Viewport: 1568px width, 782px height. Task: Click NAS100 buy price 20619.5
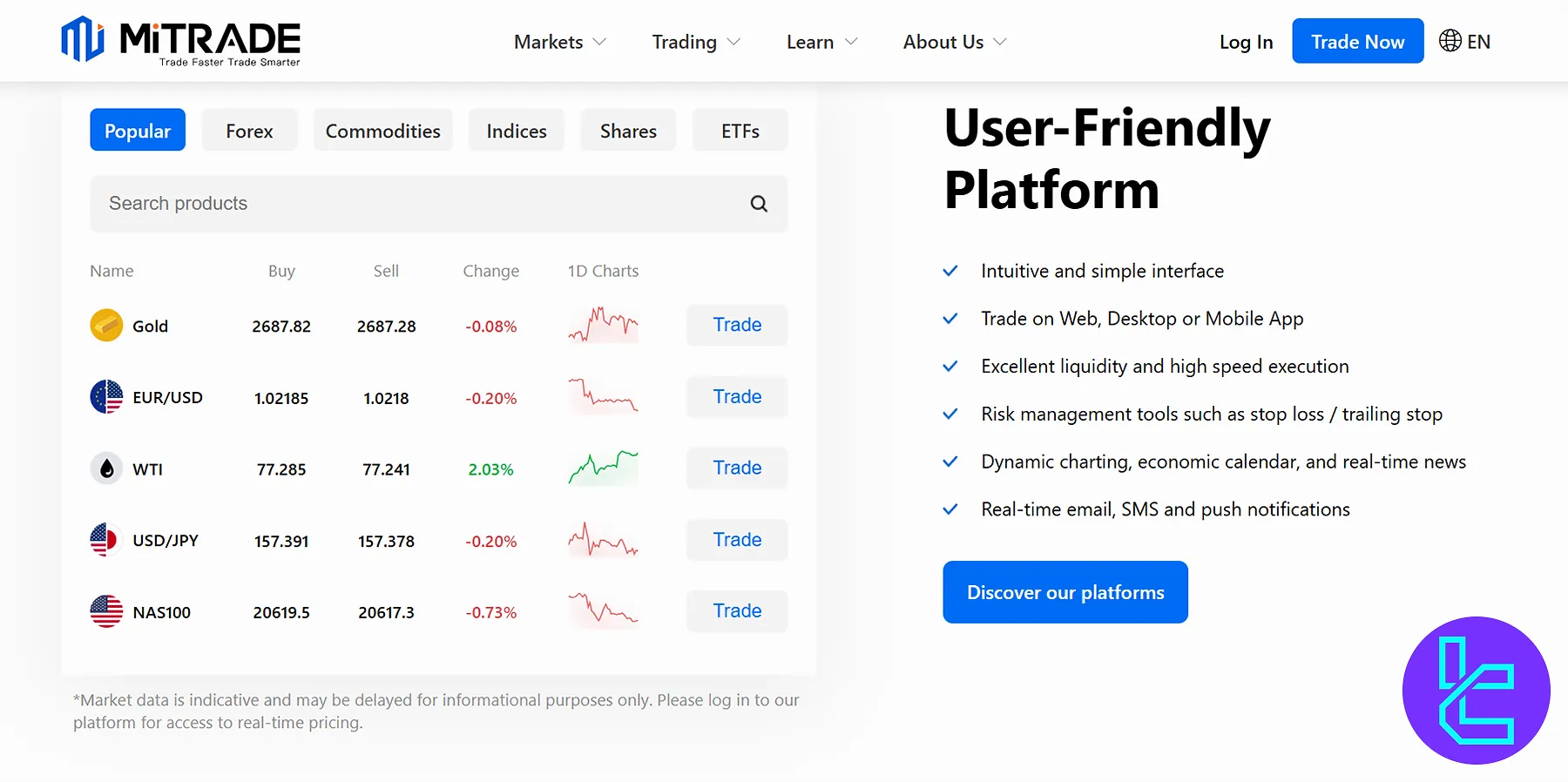[281, 612]
